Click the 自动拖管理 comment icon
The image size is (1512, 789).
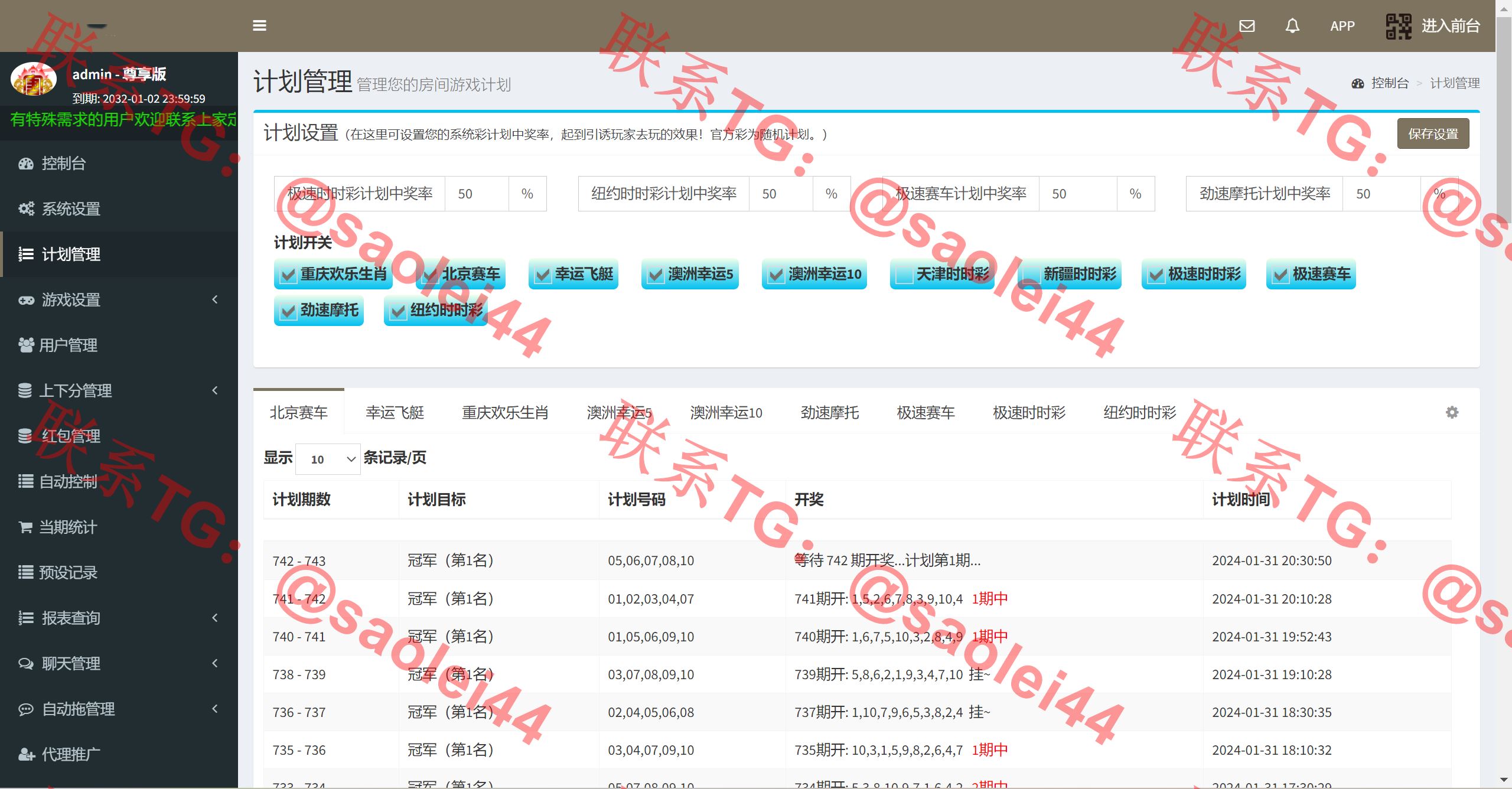26,709
